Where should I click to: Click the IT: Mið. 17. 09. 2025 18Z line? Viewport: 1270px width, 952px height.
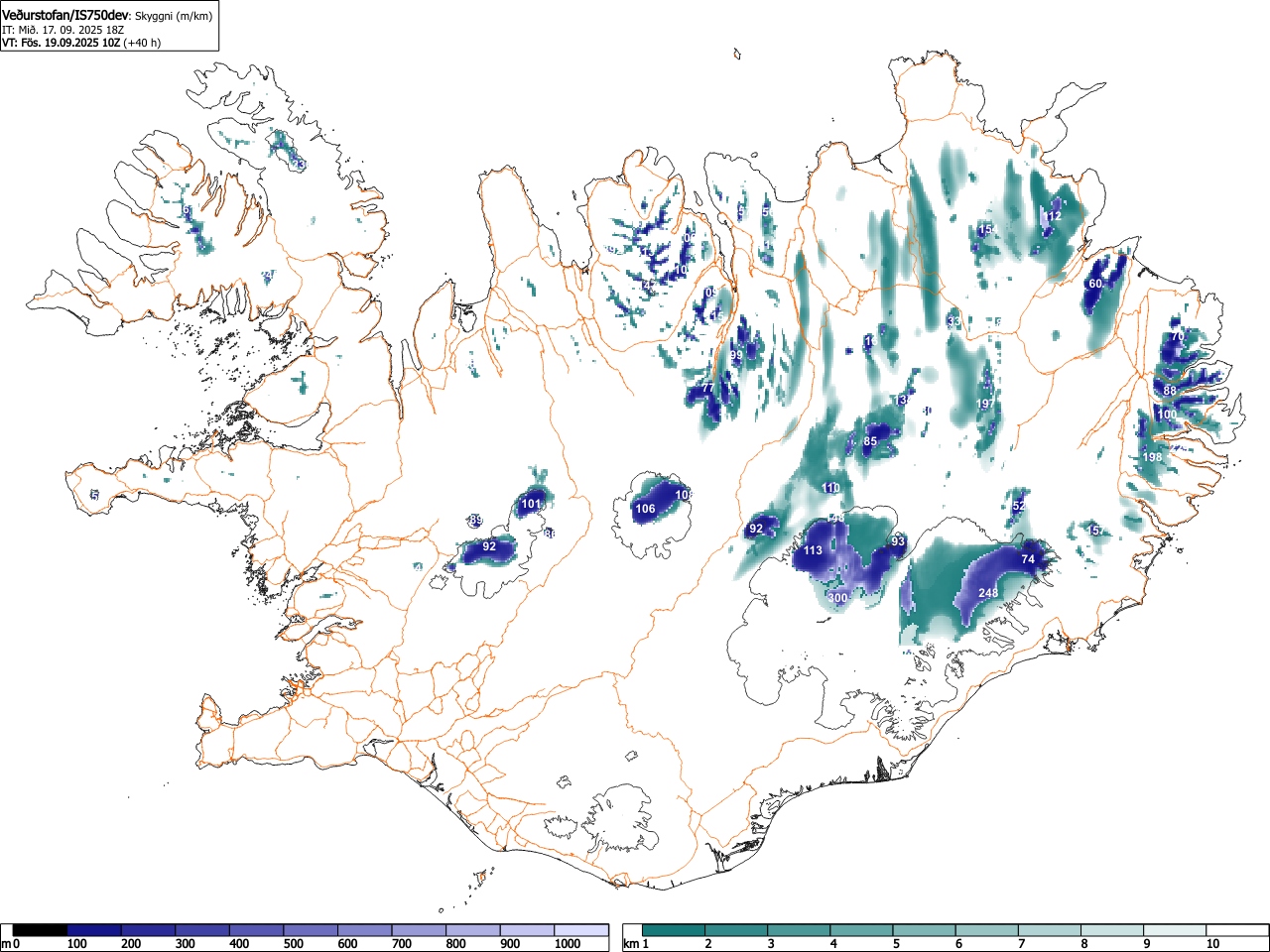63,30
